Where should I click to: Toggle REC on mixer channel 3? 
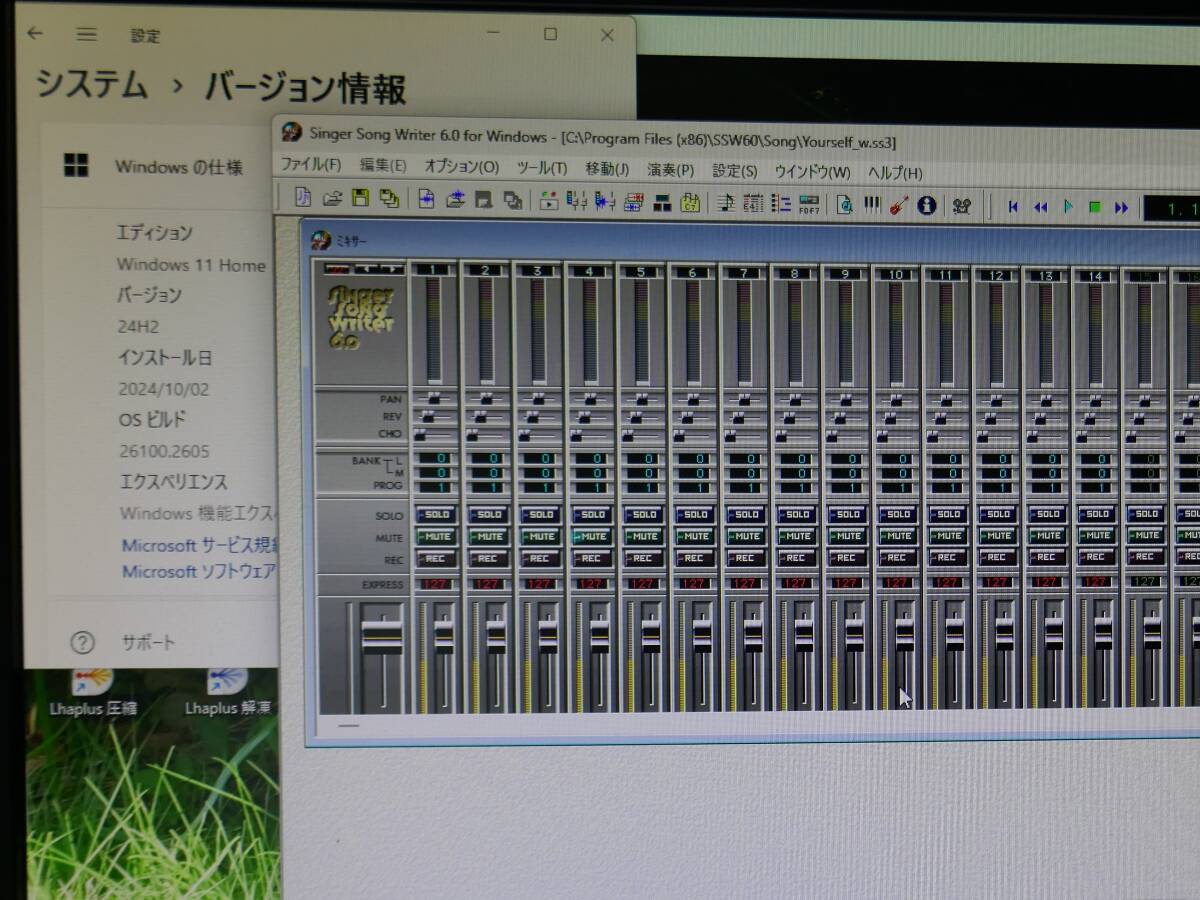pyautogui.click(x=540, y=558)
